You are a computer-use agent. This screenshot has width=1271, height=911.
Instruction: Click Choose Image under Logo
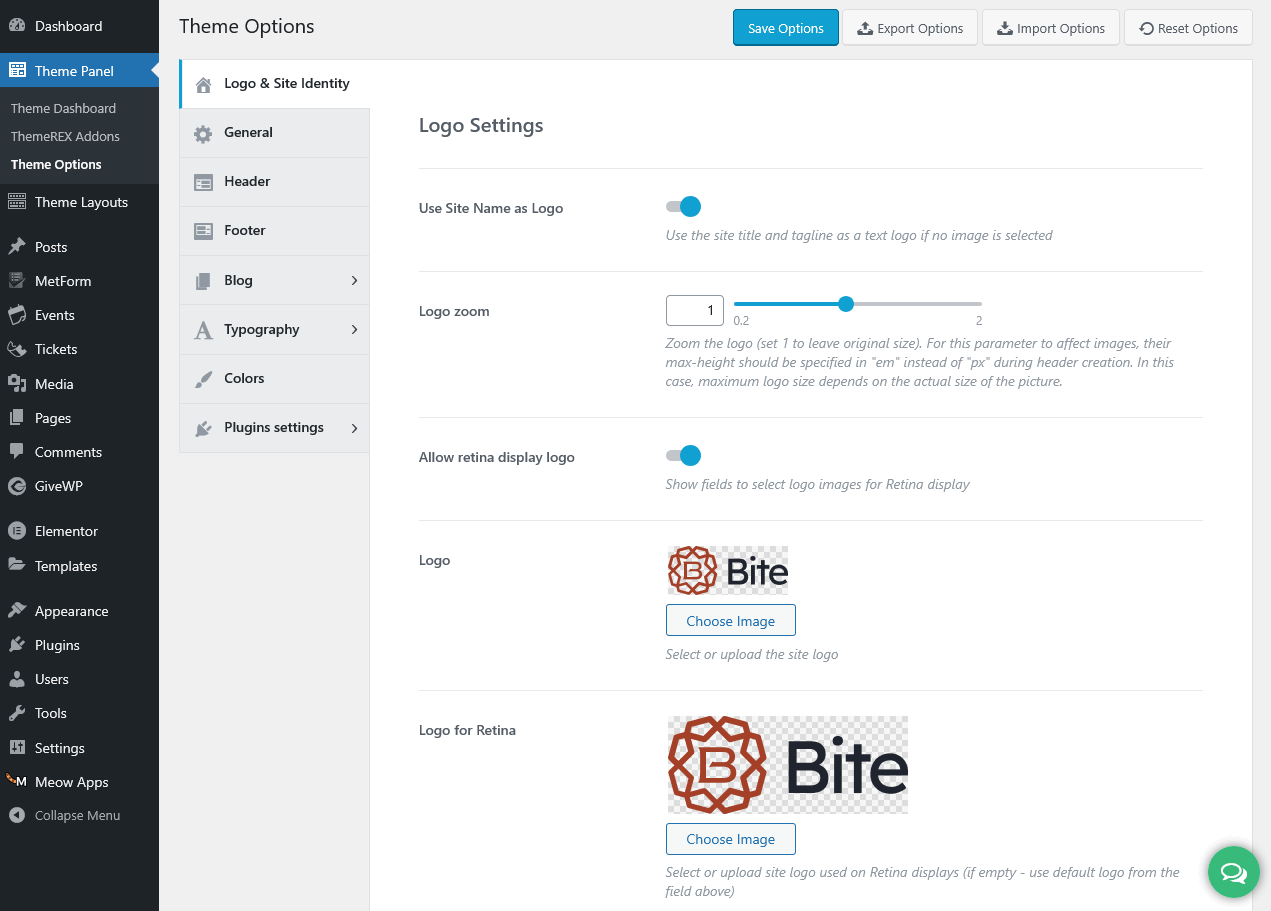[x=731, y=621]
